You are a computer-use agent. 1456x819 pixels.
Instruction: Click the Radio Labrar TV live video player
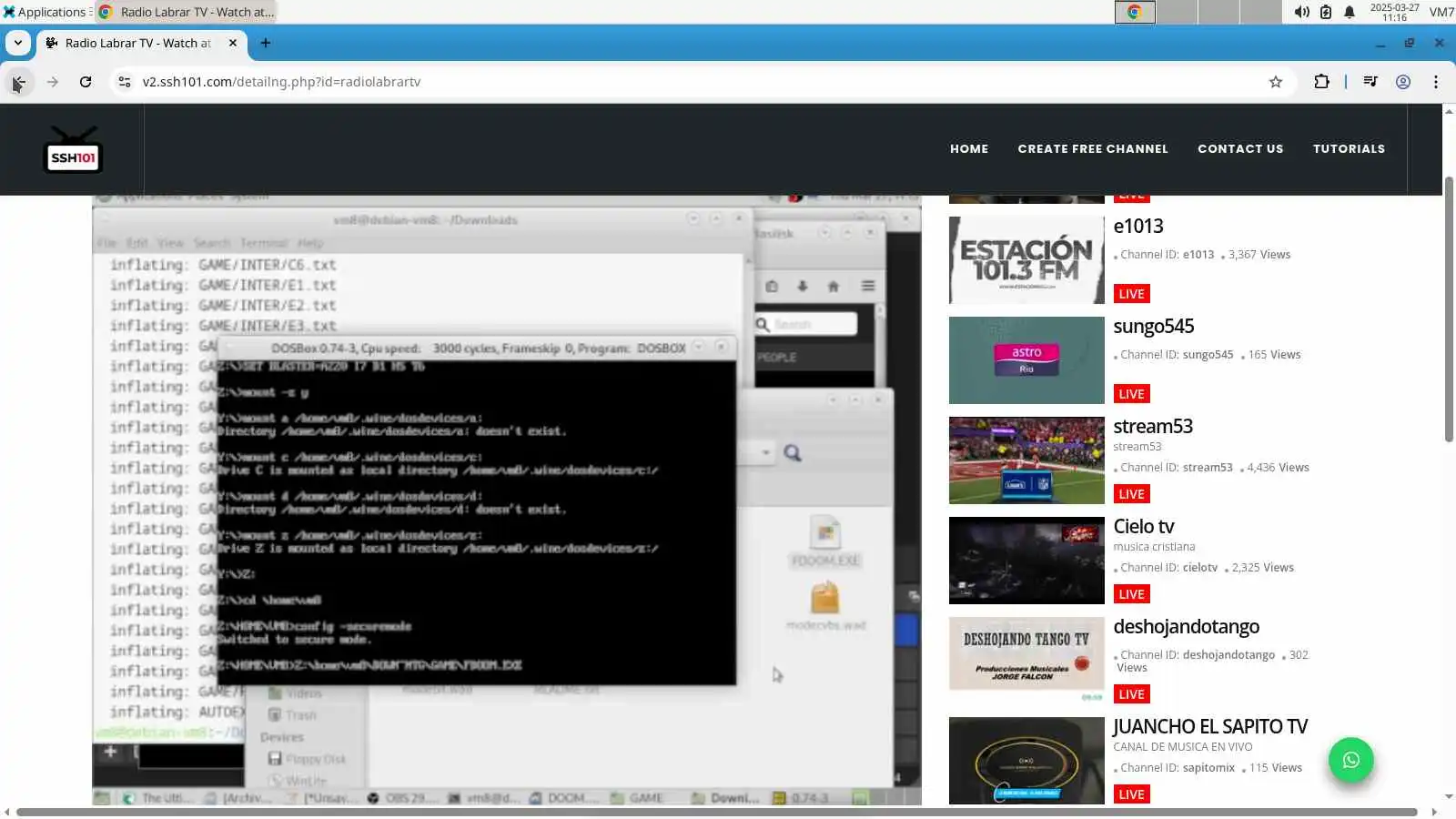tap(507, 500)
